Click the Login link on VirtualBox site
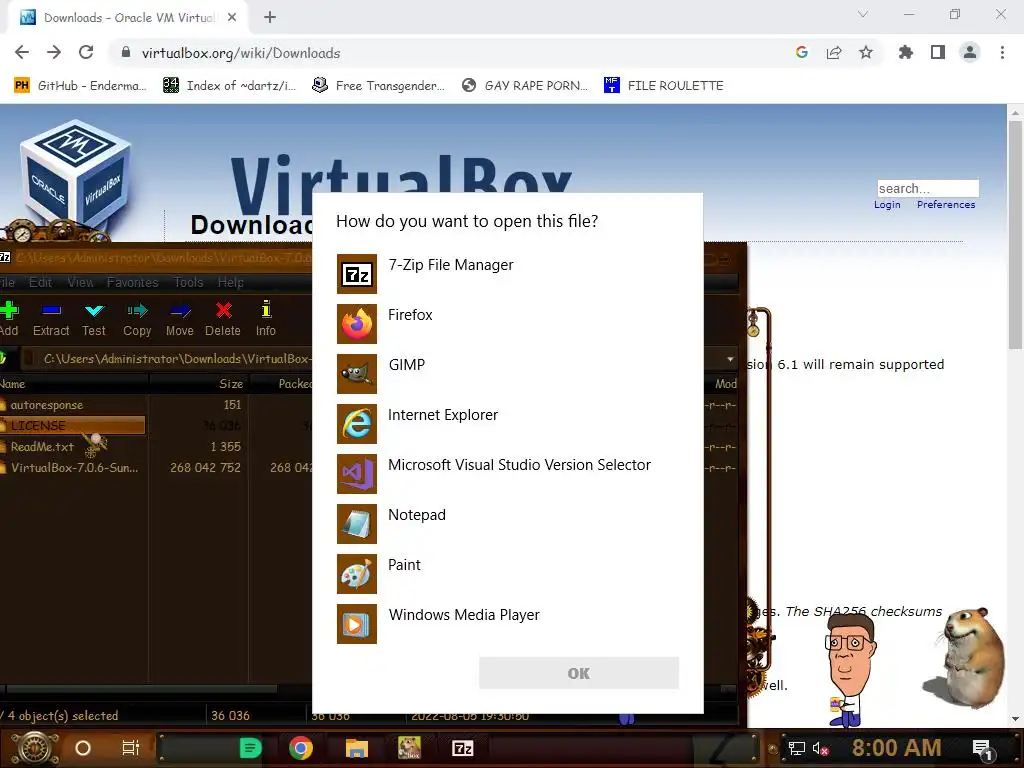 (x=887, y=204)
